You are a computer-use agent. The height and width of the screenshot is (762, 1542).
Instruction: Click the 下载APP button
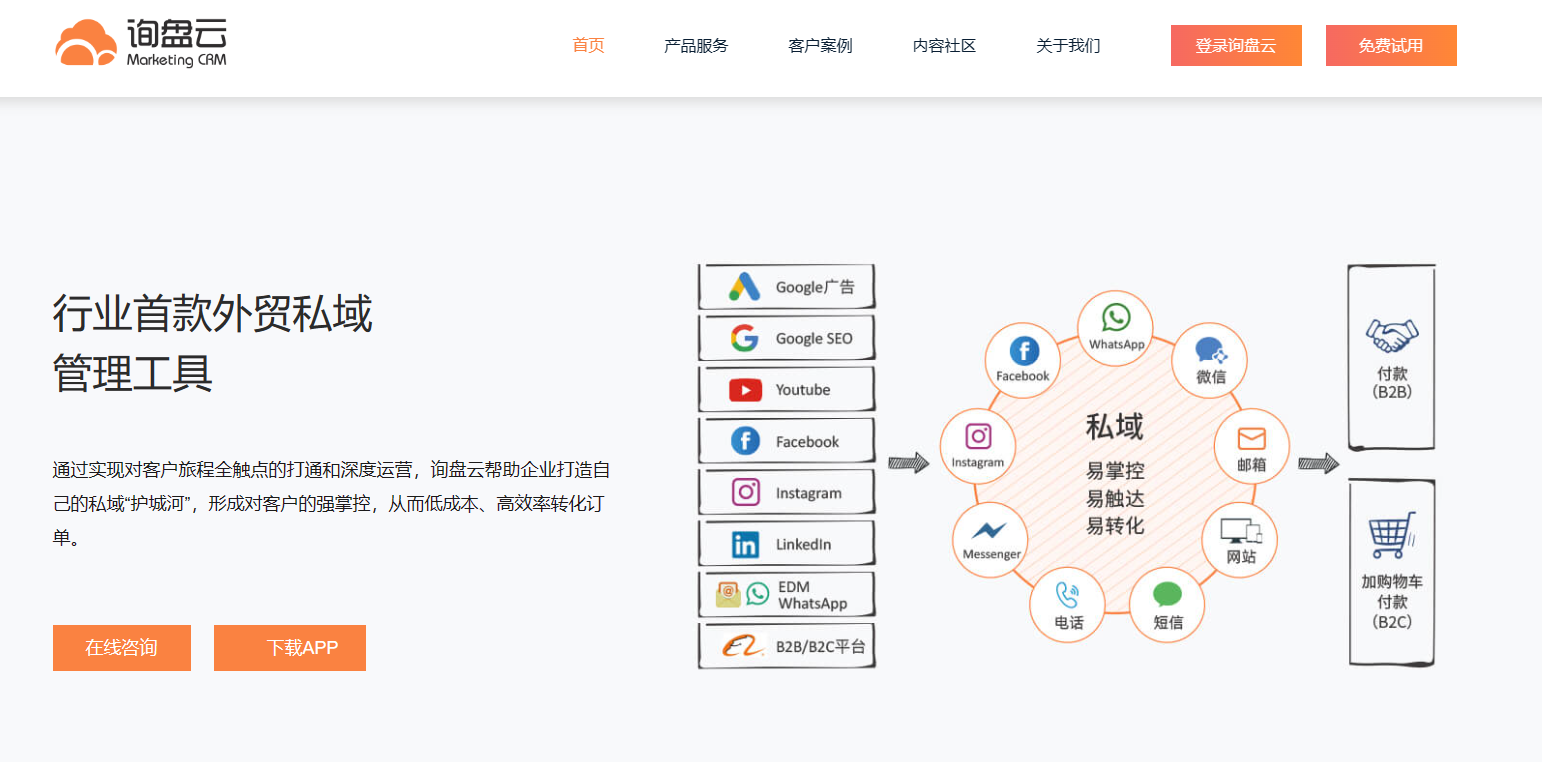[x=290, y=648]
